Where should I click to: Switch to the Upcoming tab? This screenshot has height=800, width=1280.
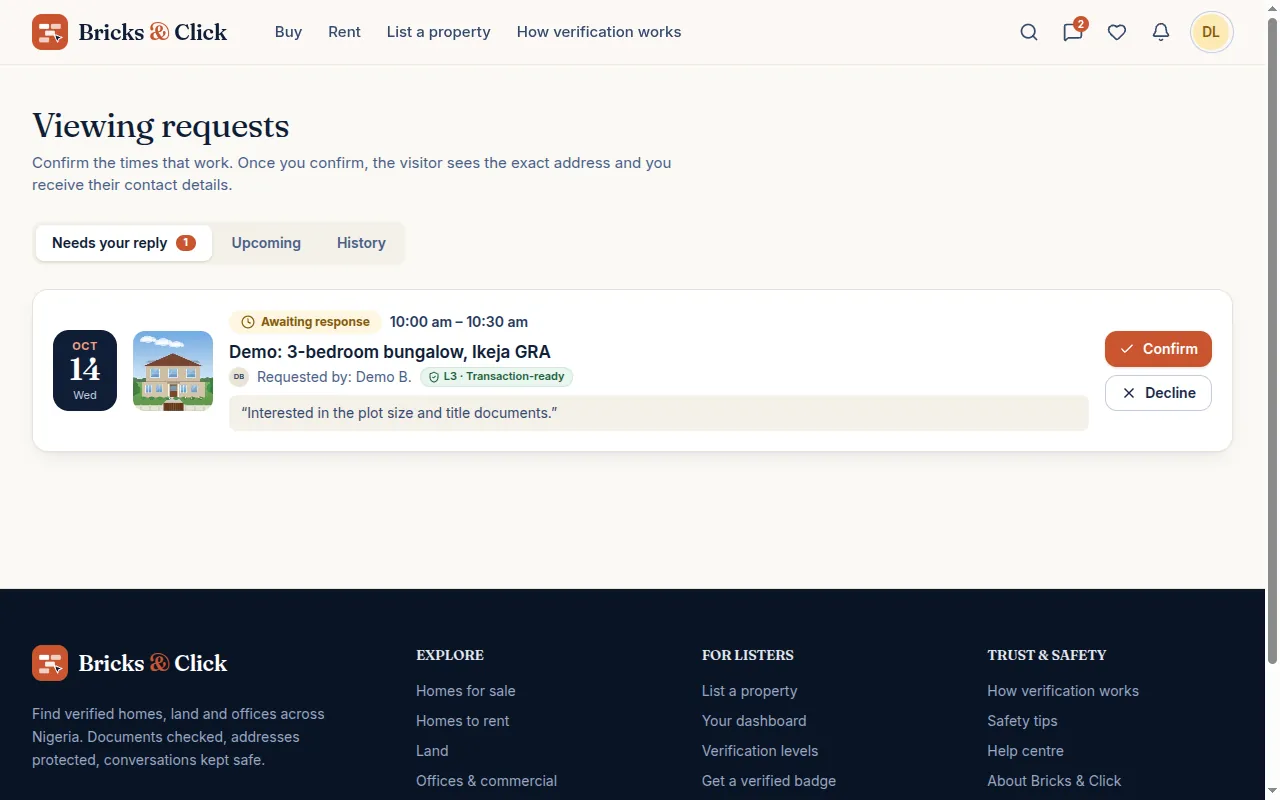(x=266, y=243)
